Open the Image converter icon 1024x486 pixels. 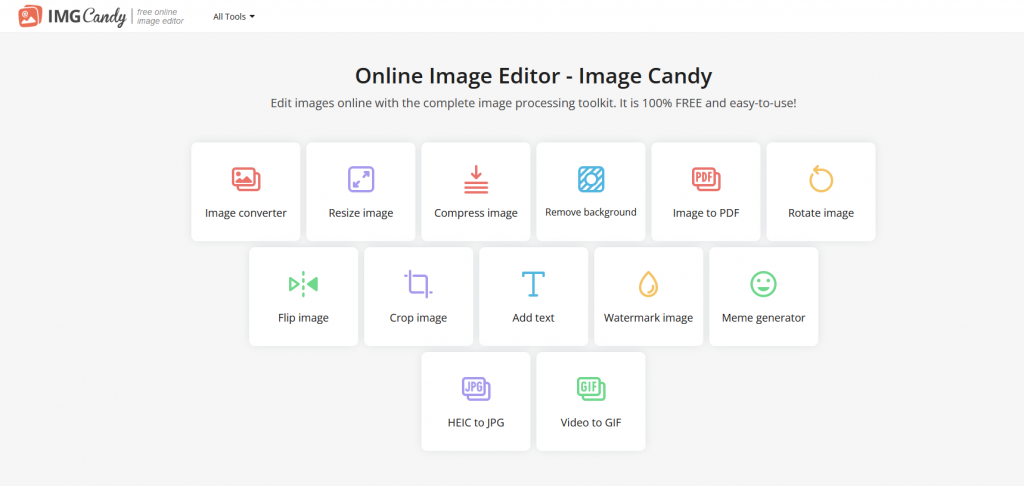[x=246, y=179]
